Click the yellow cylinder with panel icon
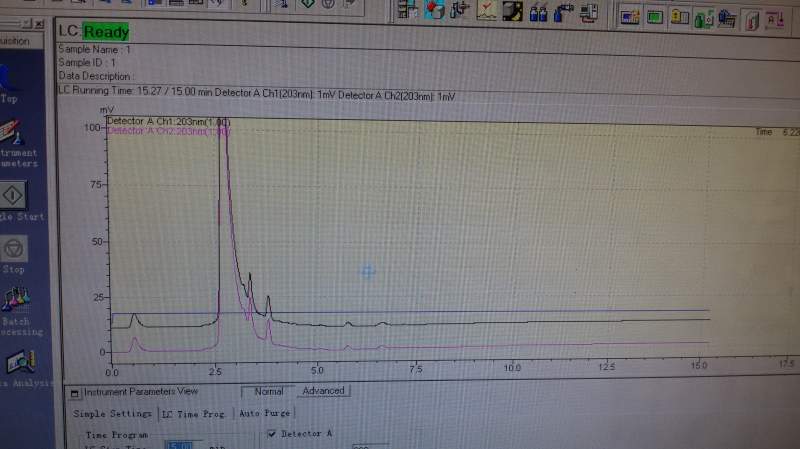 coord(679,18)
